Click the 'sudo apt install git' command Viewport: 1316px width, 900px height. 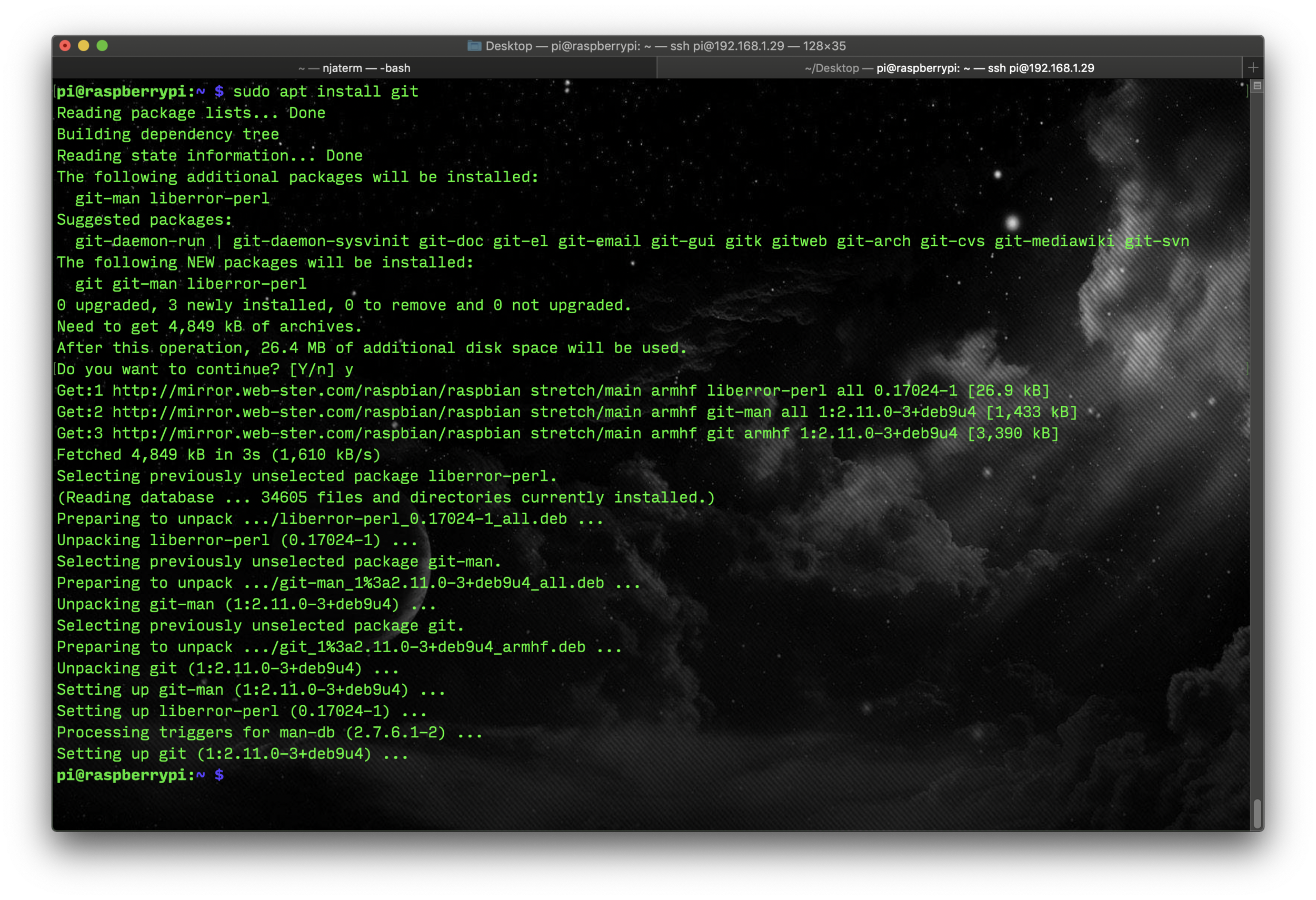click(x=326, y=92)
